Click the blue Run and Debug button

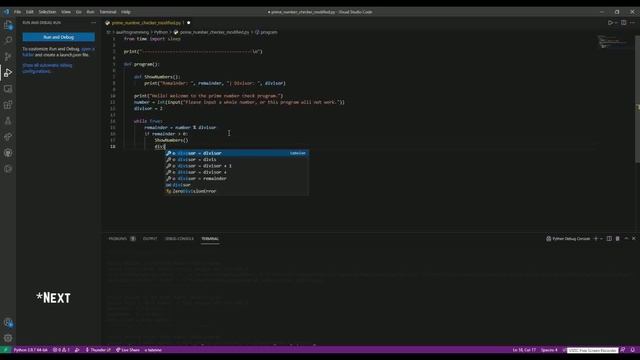[59, 37]
